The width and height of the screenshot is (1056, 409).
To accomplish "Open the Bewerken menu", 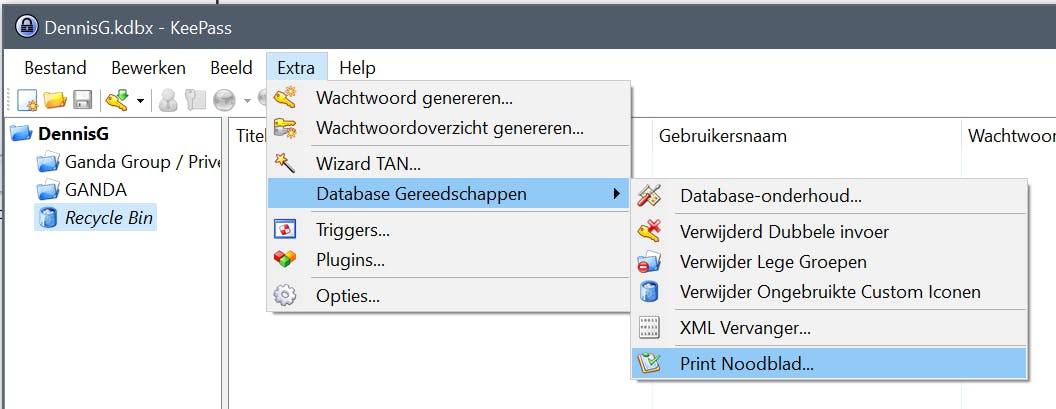I will [148, 68].
